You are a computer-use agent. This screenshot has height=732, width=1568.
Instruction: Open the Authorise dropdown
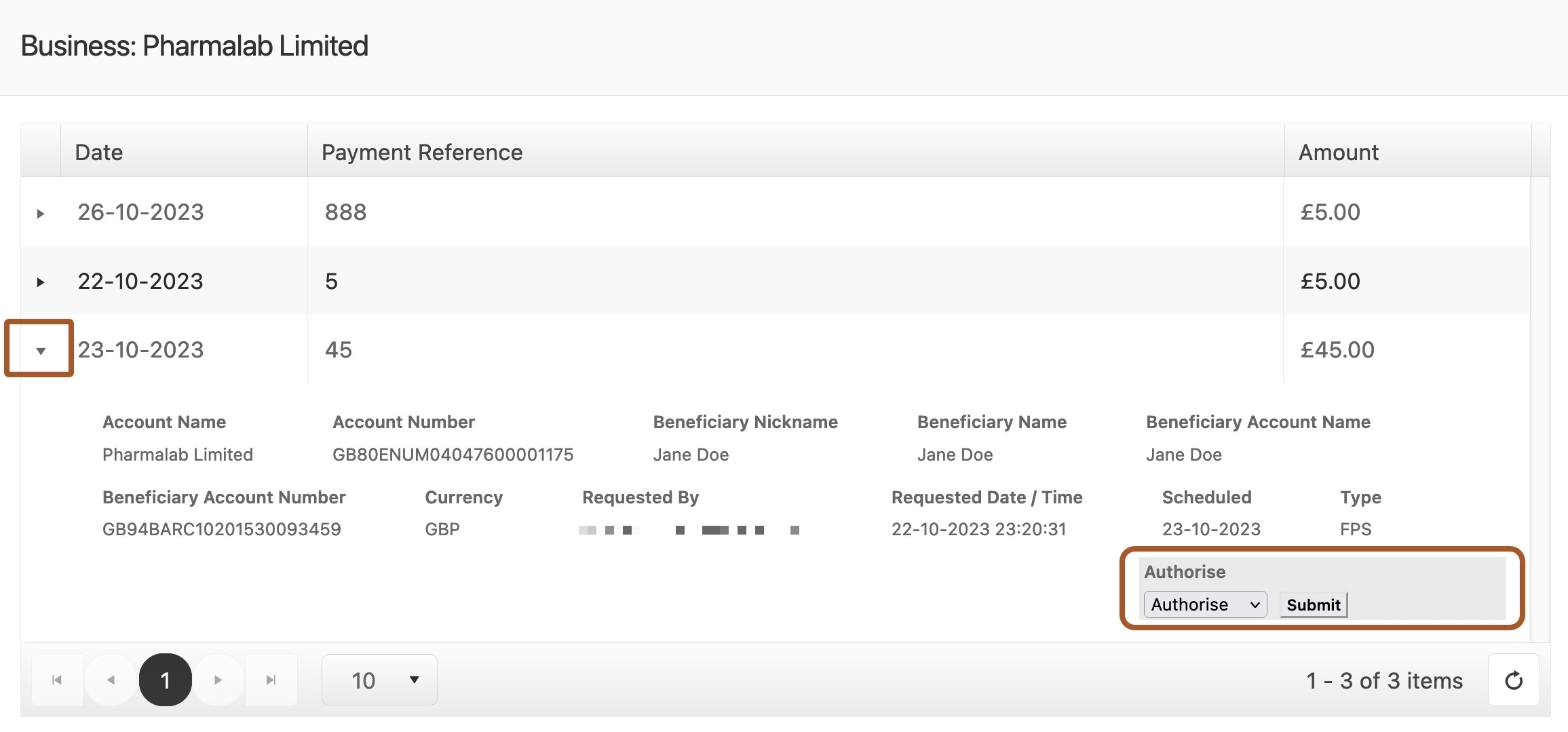(1204, 604)
